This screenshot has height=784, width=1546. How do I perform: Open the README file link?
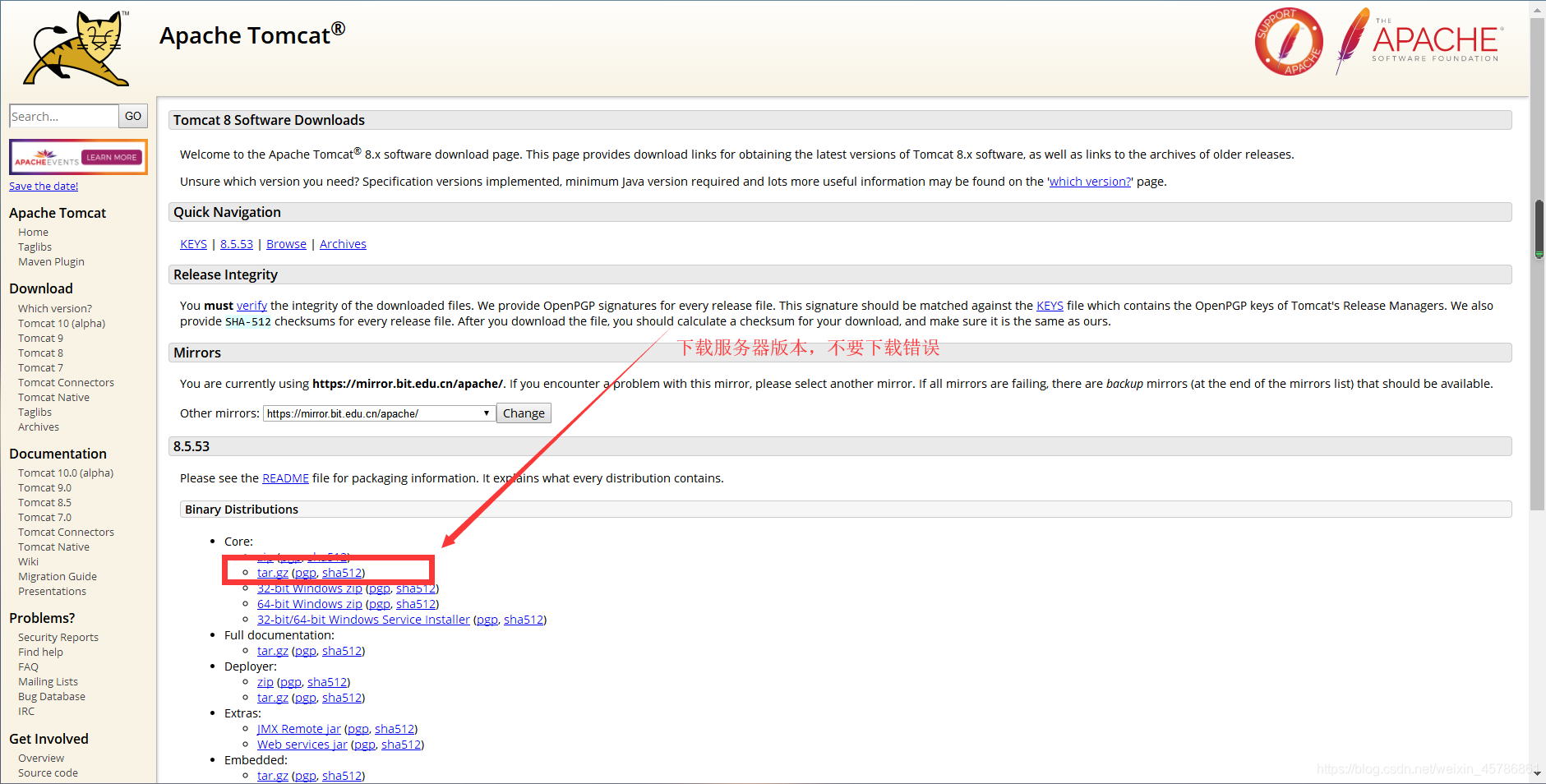click(x=285, y=478)
